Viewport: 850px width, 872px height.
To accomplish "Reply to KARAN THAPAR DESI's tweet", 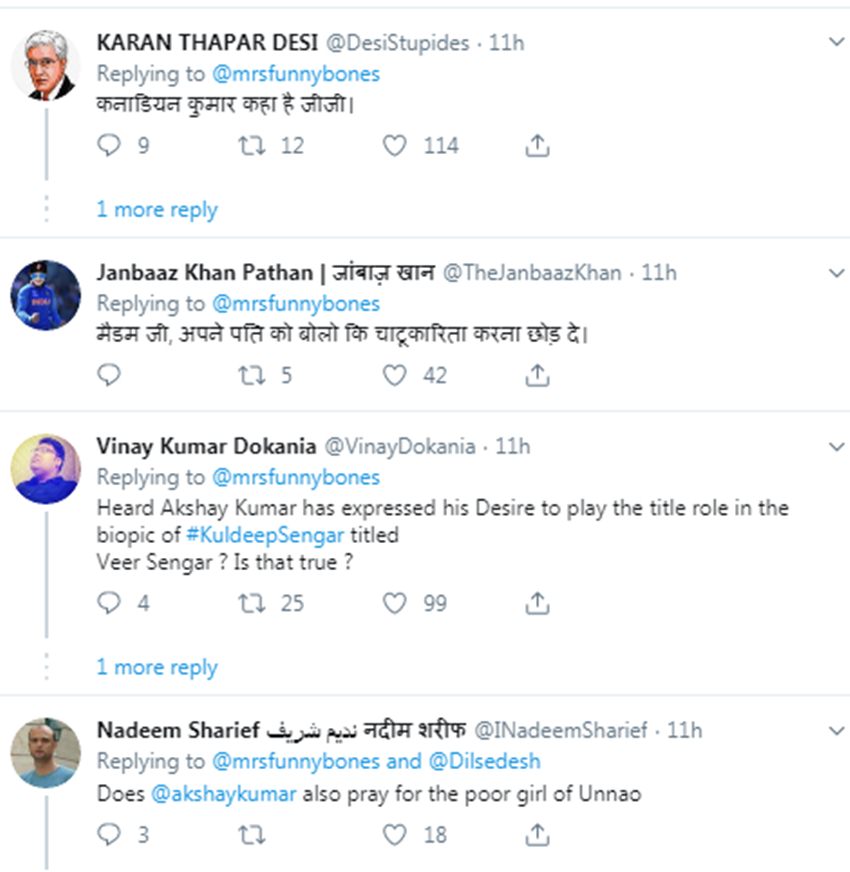I will (x=109, y=146).
